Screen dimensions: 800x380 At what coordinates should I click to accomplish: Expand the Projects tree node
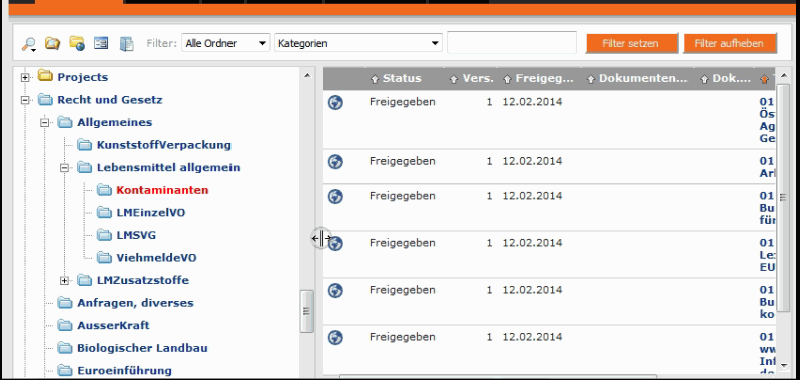click(x=24, y=78)
